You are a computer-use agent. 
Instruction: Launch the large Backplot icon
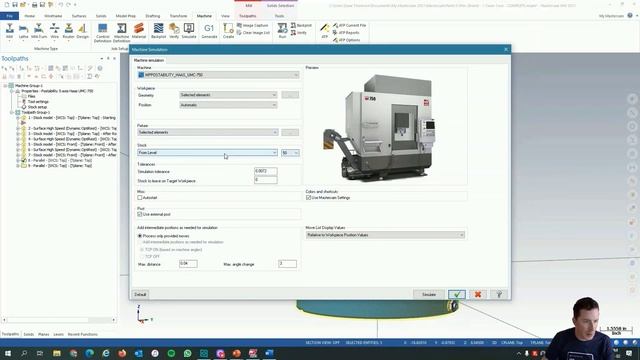click(158, 31)
